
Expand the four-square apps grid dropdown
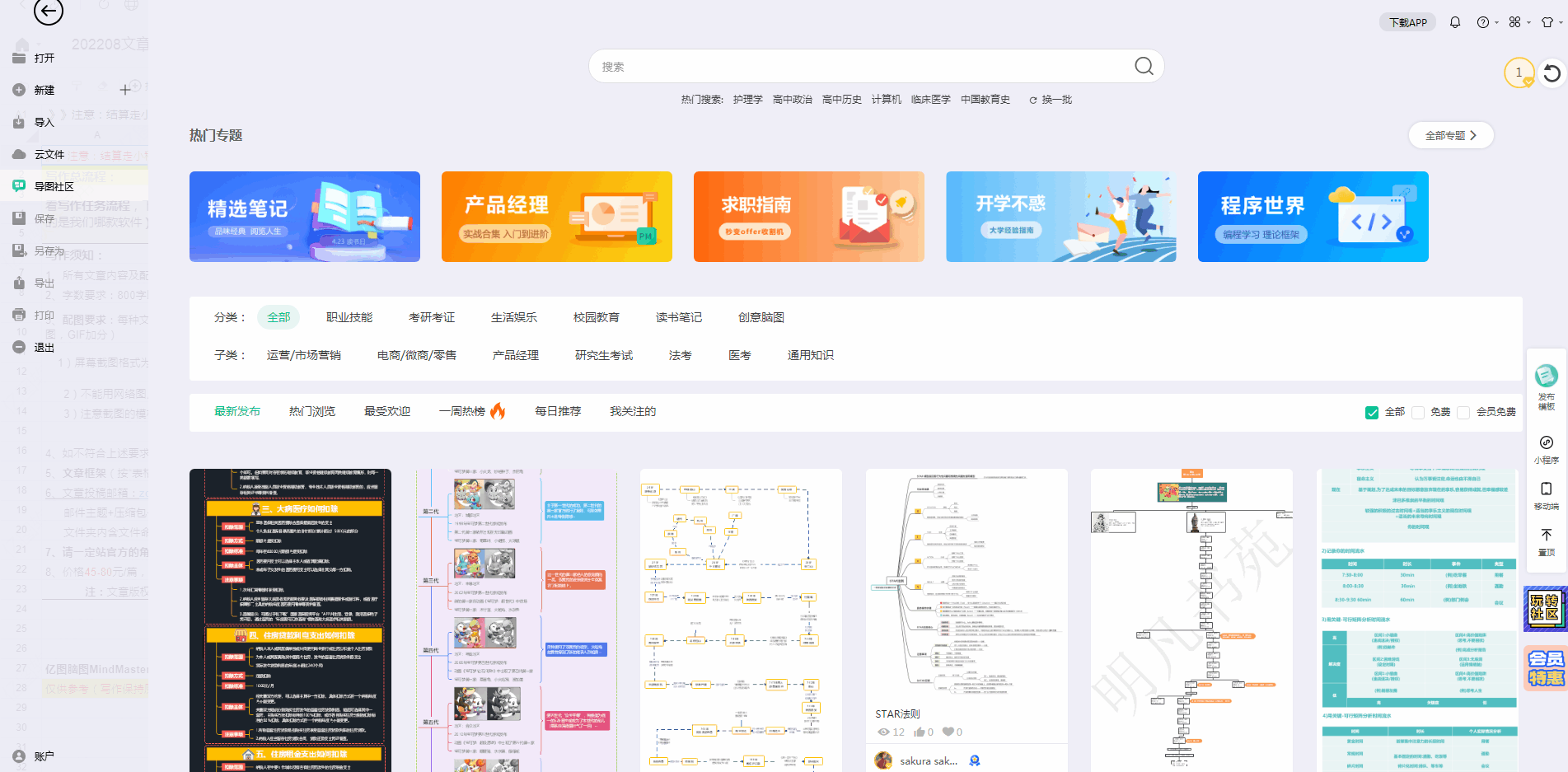tap(1519, 22)
